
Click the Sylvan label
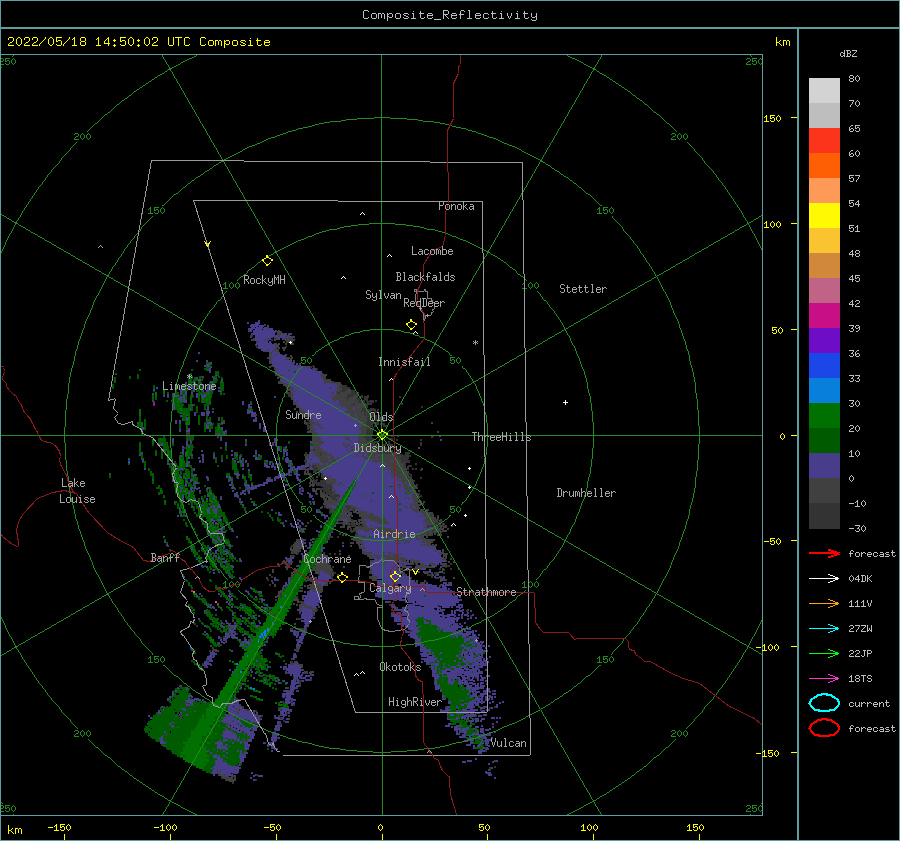click(383, 295)
